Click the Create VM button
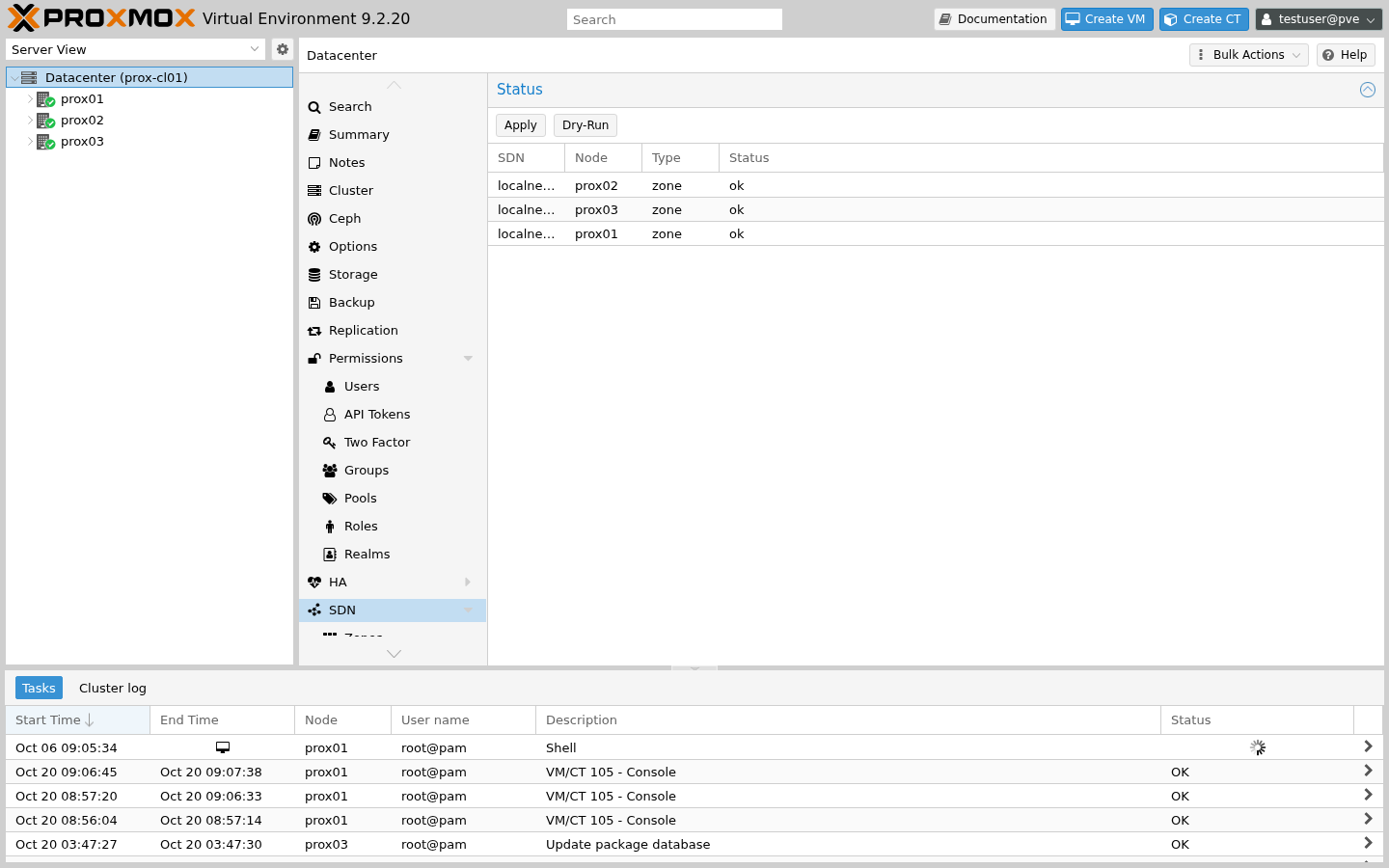Viewport: 1389px width, 868px height. point(1106,19)
